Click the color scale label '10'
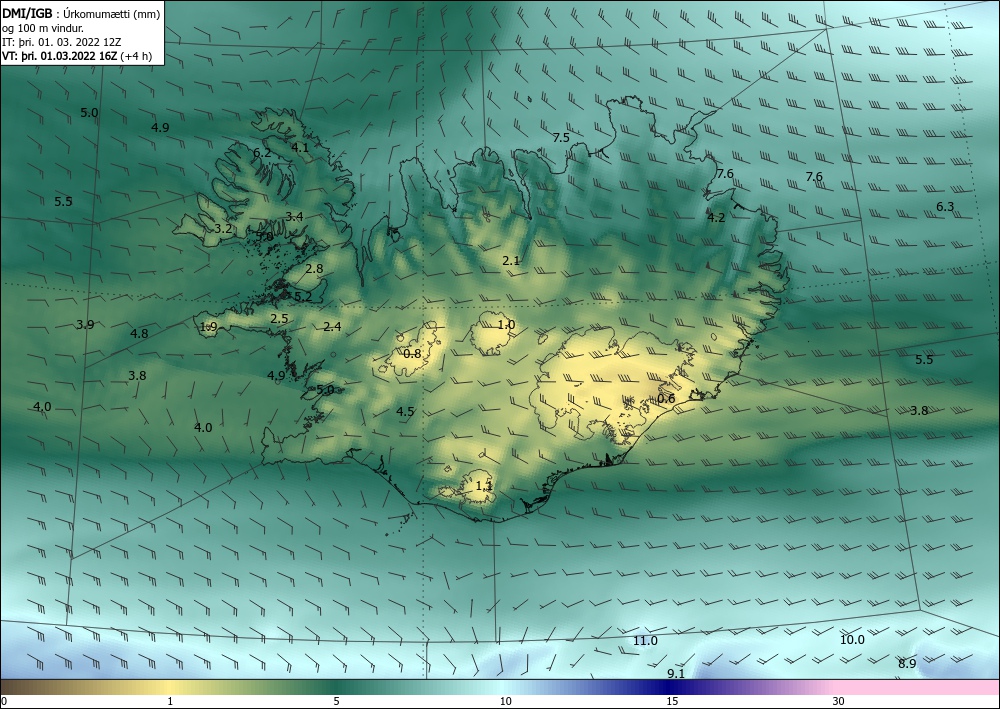 (505, 702)
